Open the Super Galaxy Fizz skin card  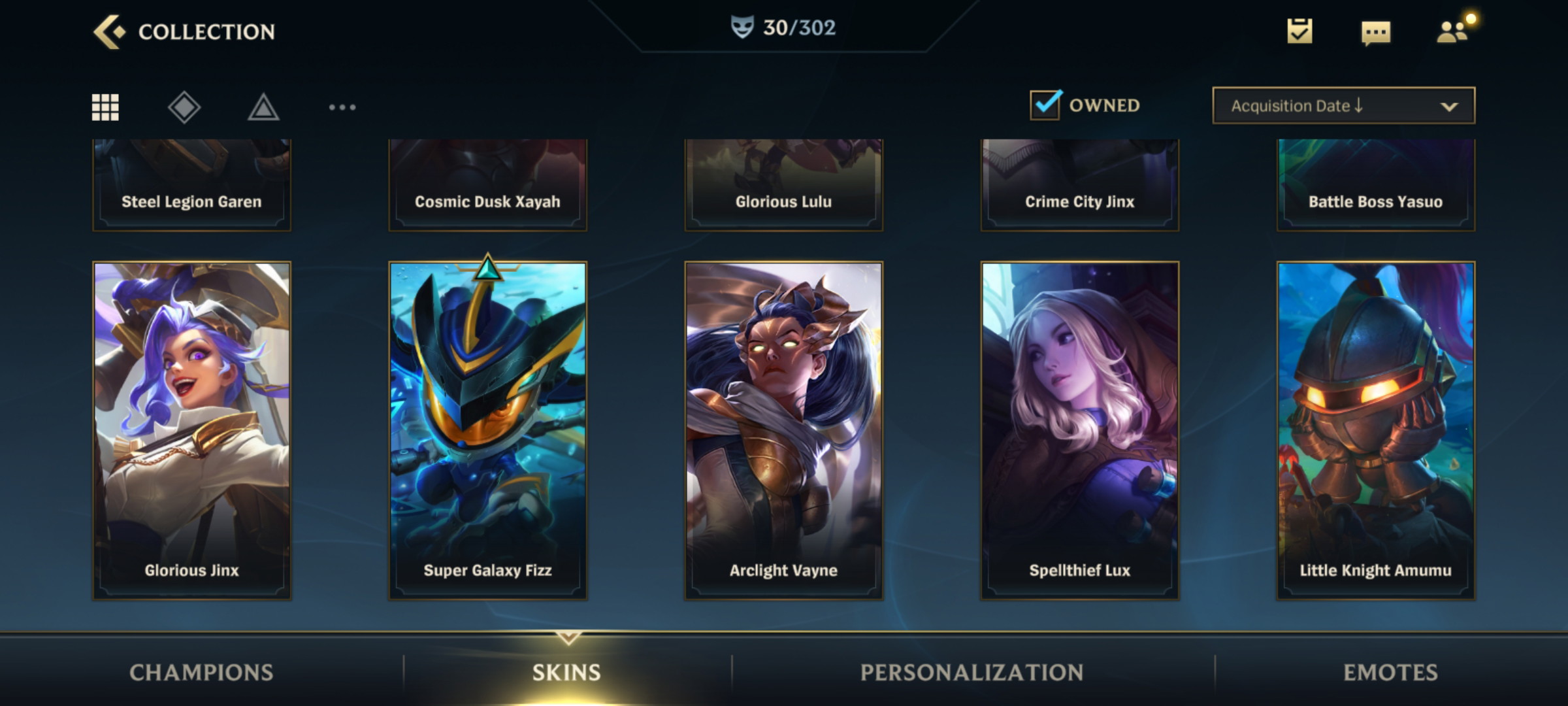[487, 431]
